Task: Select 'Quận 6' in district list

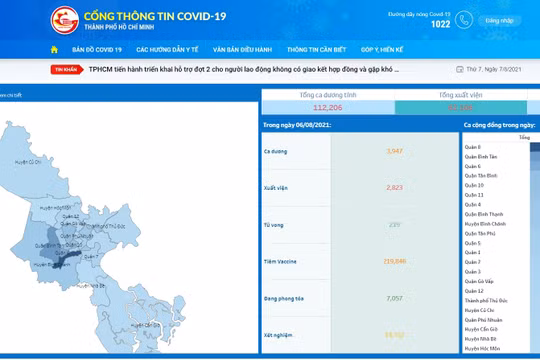Action: (x=472, y=166)
